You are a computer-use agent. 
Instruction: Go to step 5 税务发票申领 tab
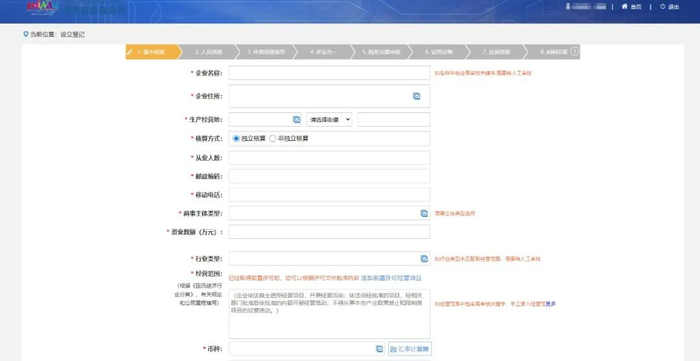[381, 52]
